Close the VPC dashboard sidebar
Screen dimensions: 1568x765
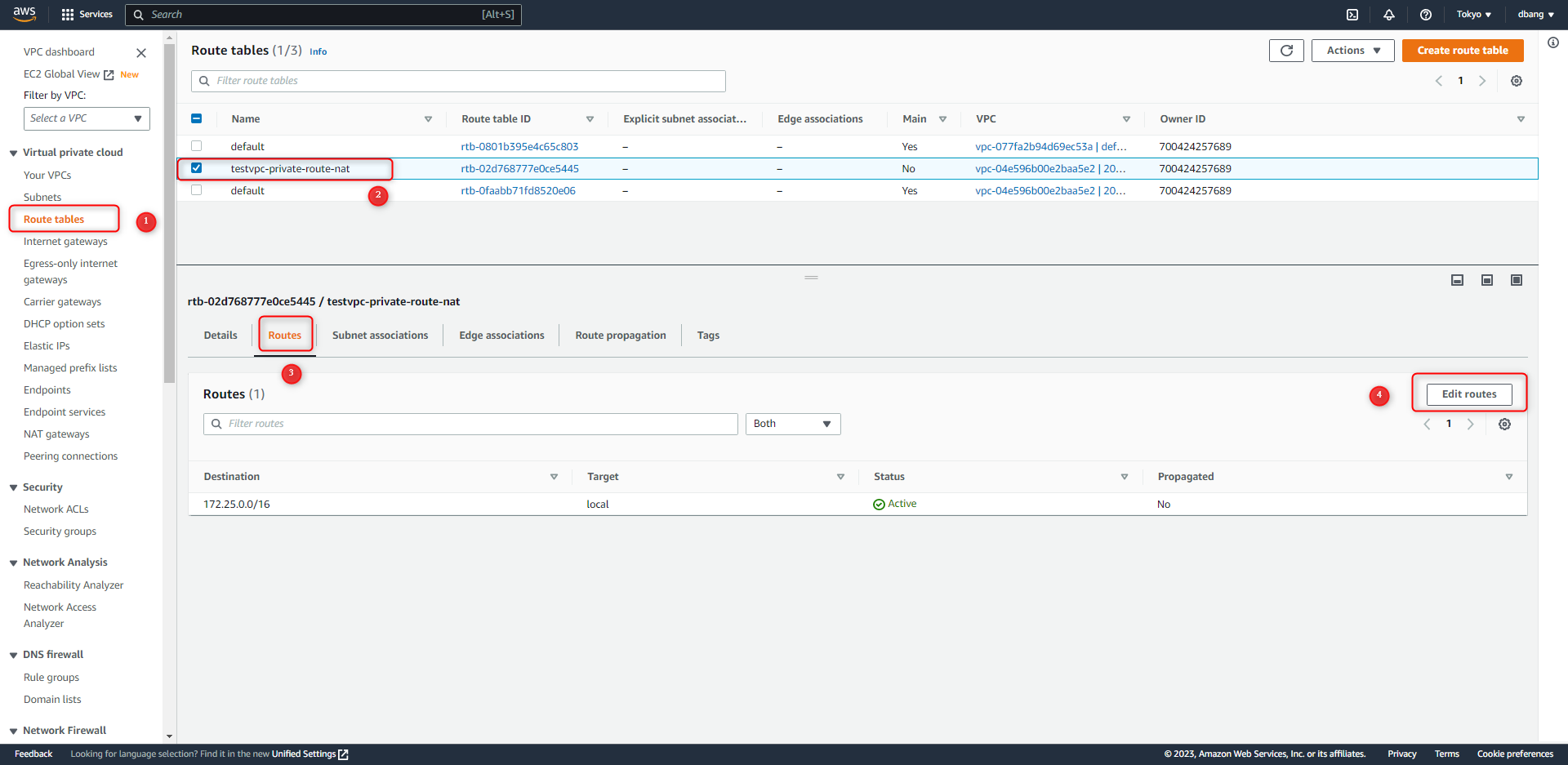tap(141, 53)
